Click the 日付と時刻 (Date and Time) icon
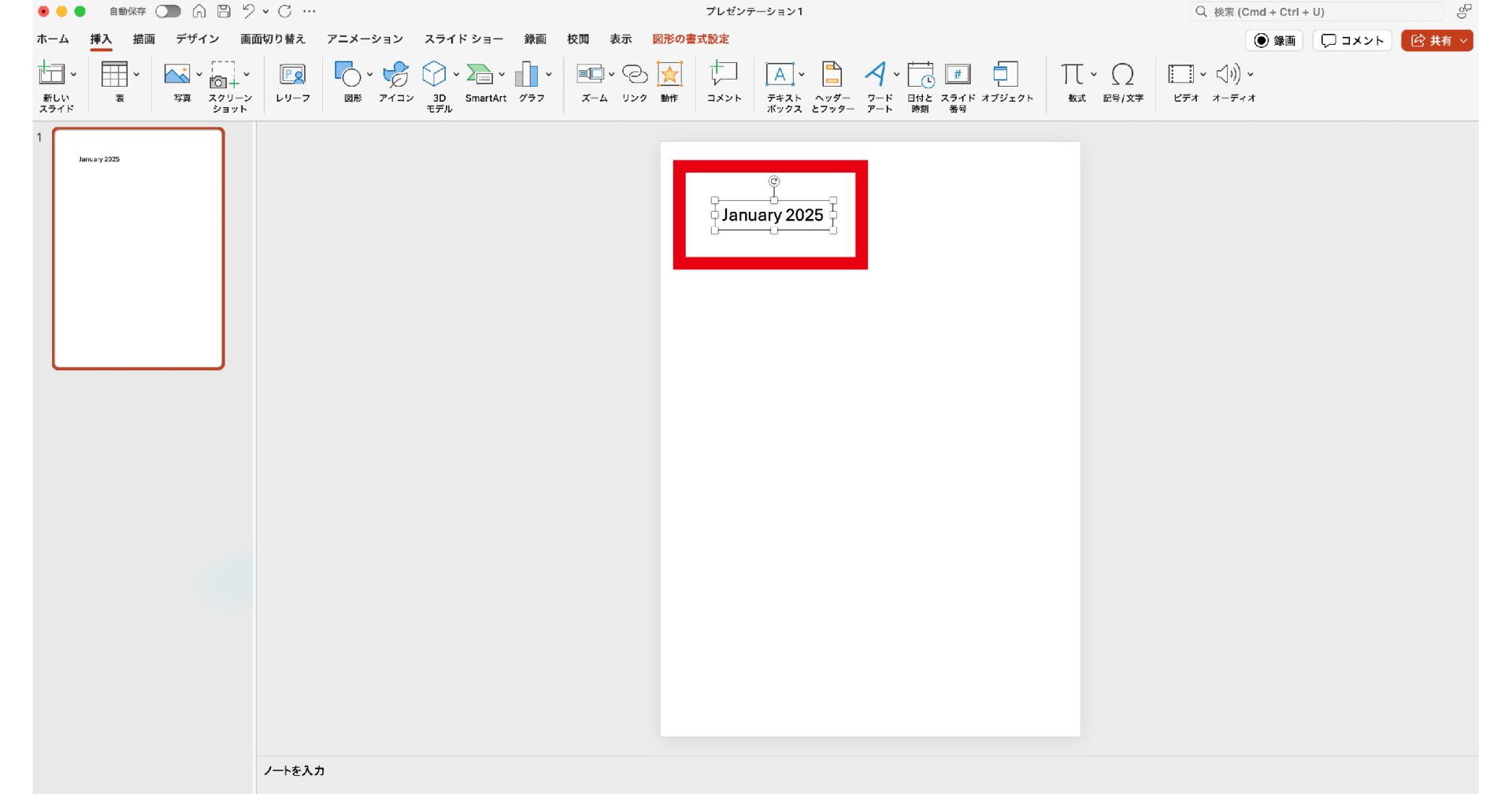The image size is (1512, 794). point(919,75)
